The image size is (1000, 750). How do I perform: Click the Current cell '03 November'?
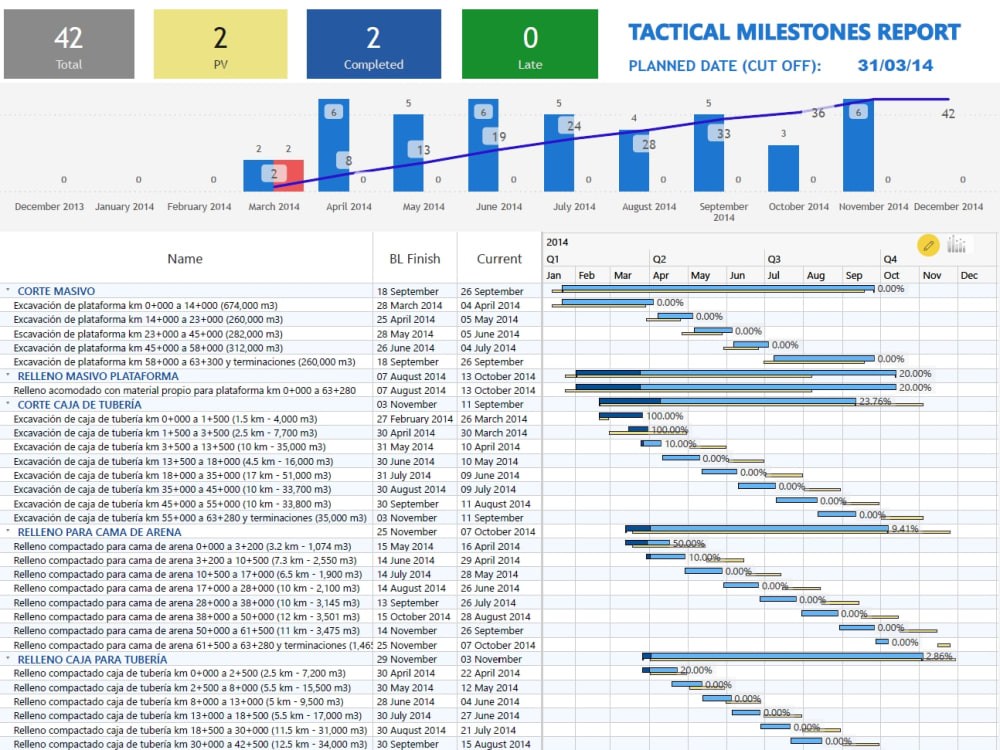click(x=491, y=659)
